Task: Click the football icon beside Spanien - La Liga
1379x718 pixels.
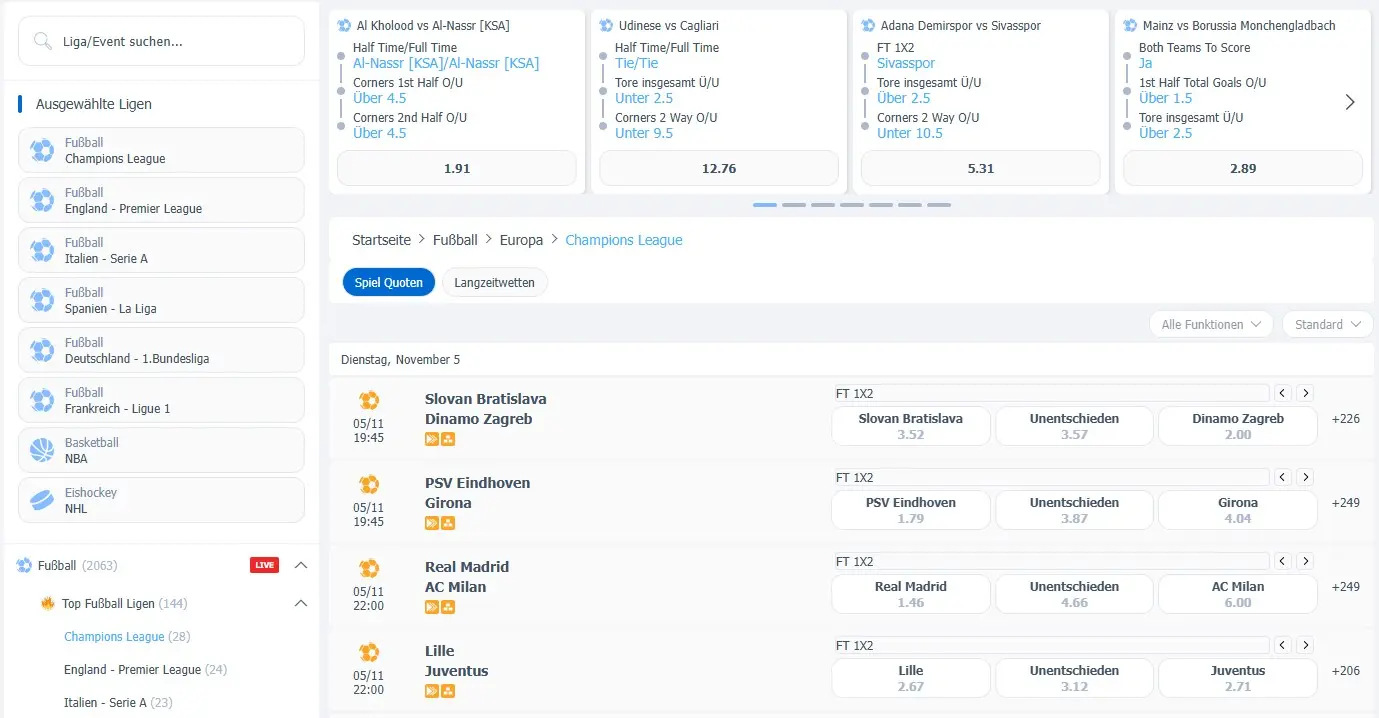Action: pyautogui.click(x=42, y=300)
